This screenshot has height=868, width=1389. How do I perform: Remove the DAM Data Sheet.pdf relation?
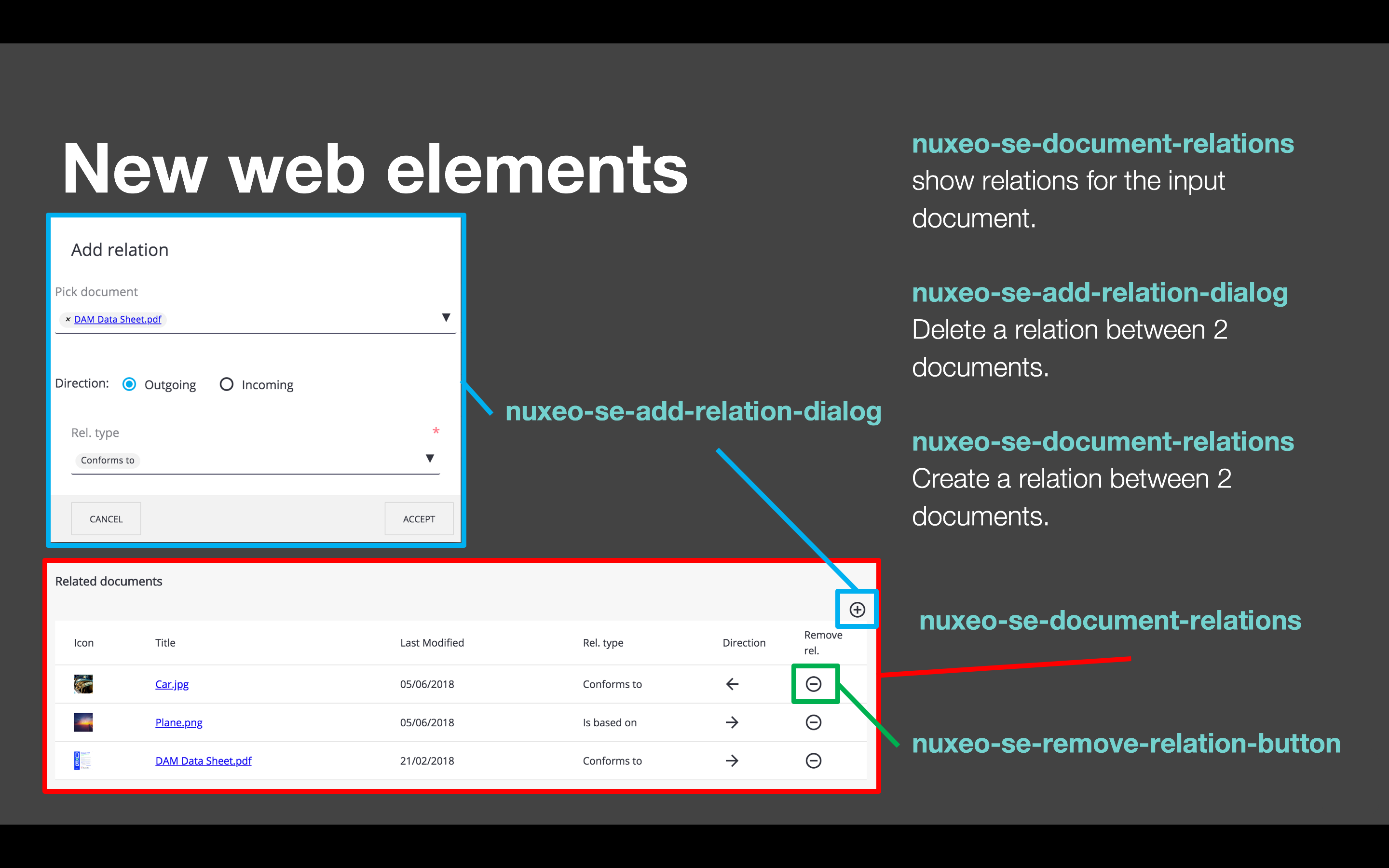pyautogui.click(x=813, y=760)
